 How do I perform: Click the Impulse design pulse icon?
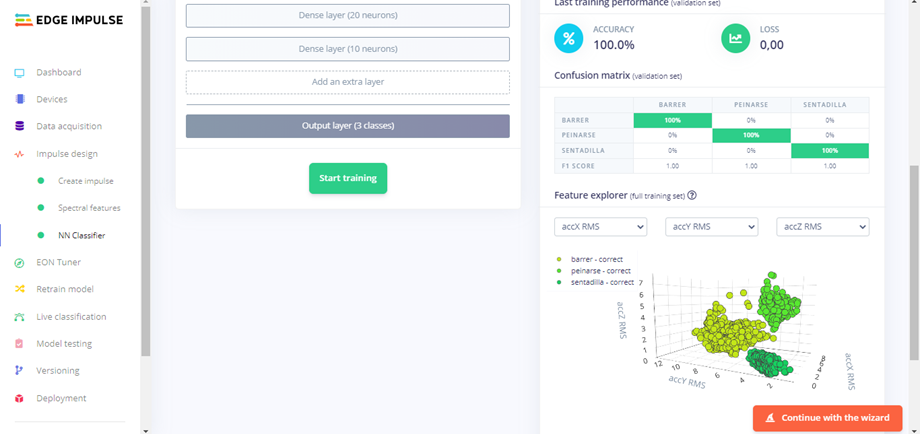[x=19, y=154]
